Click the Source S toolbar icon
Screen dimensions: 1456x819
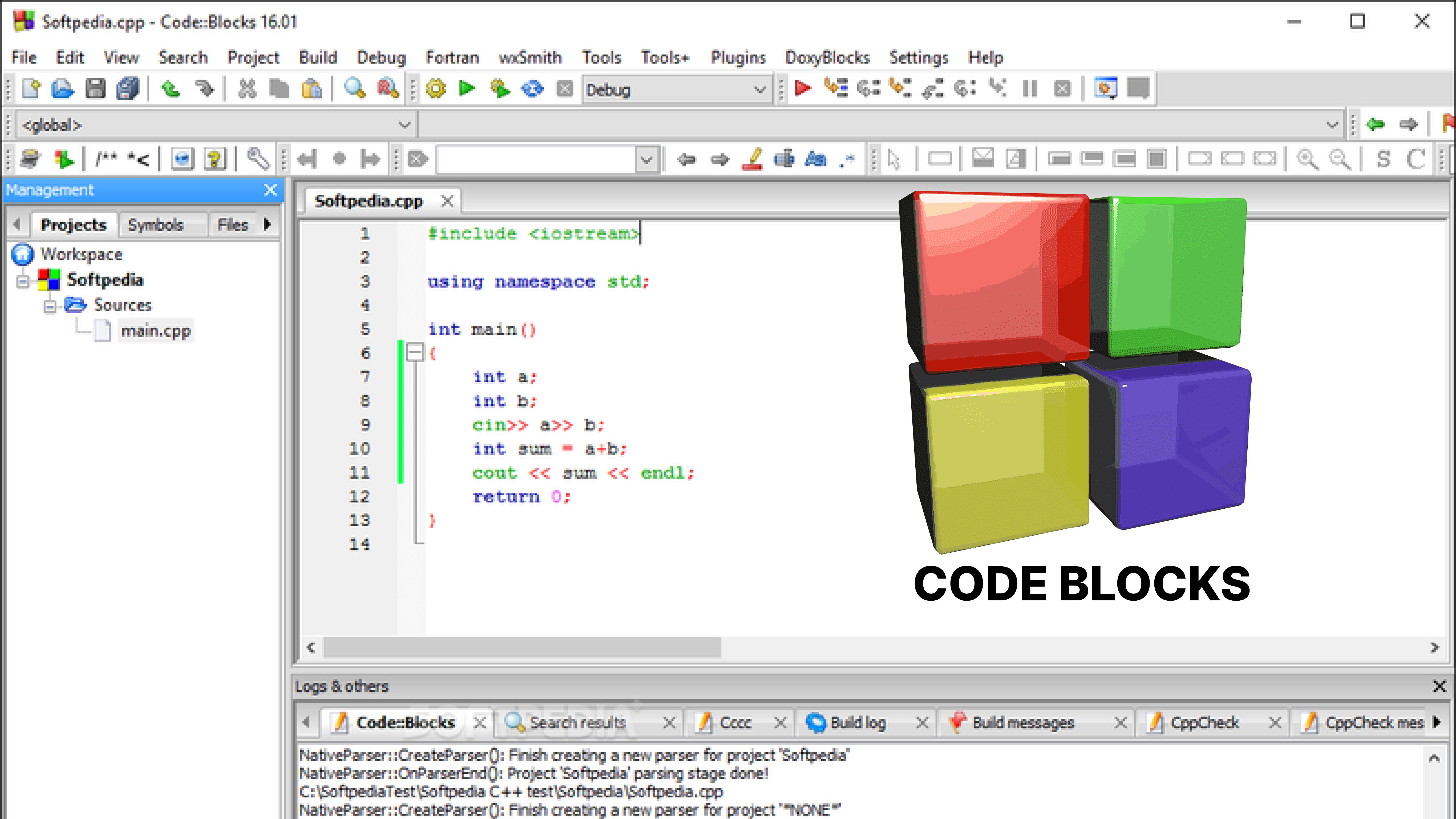(1383, 159)
